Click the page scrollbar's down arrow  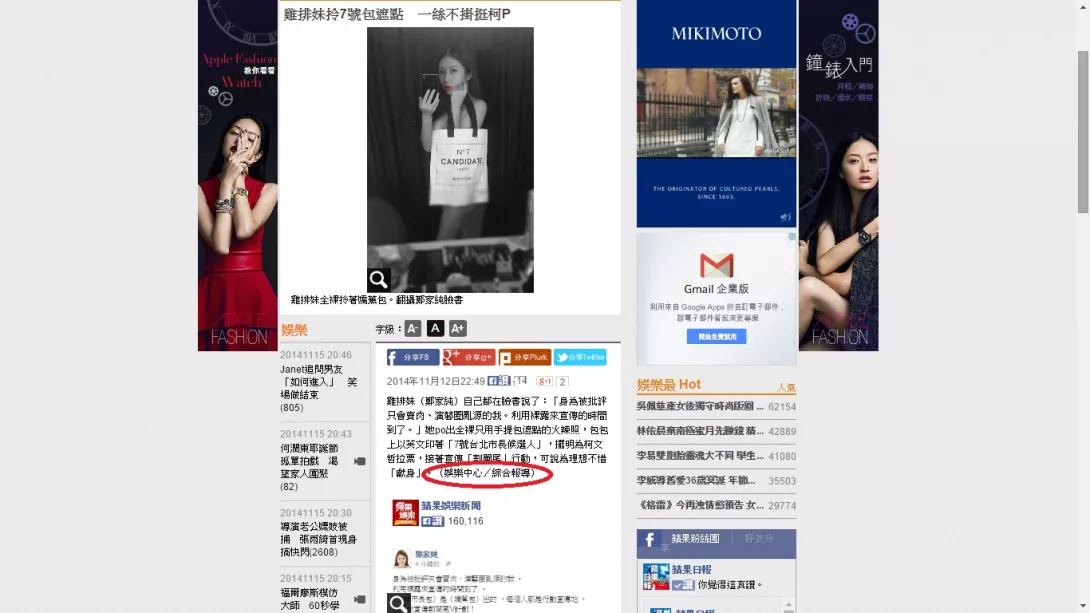(1083, 607)
